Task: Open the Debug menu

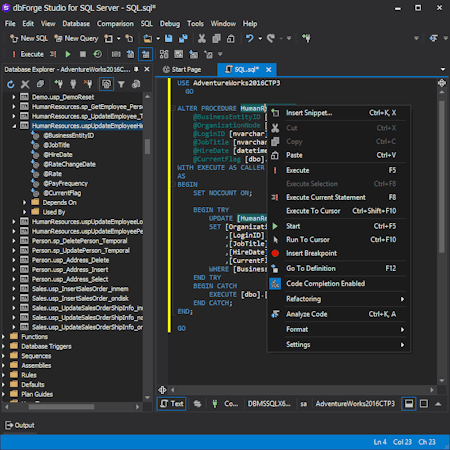Action: 170,24
